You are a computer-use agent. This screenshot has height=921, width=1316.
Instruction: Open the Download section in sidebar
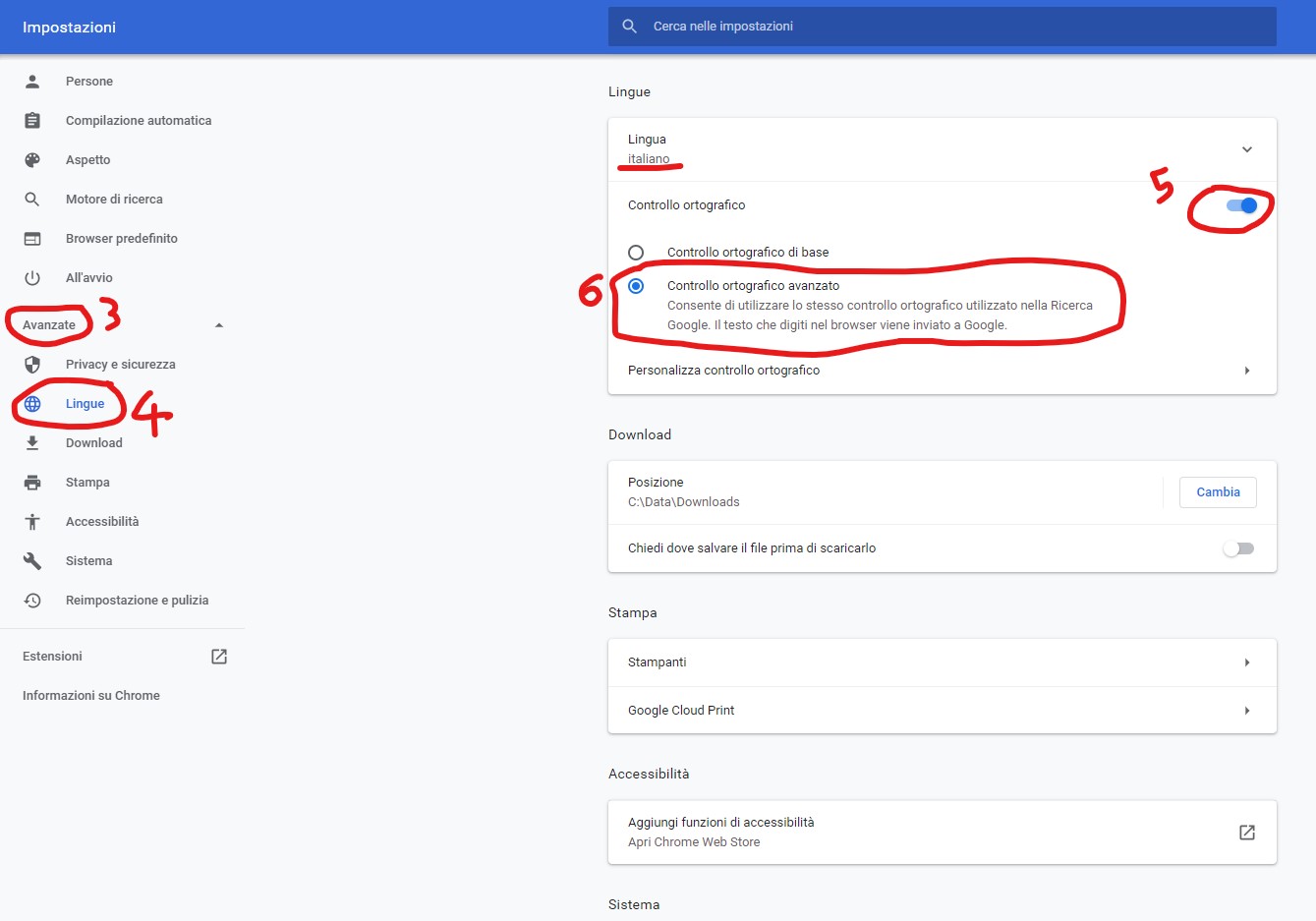coord(93,443)
